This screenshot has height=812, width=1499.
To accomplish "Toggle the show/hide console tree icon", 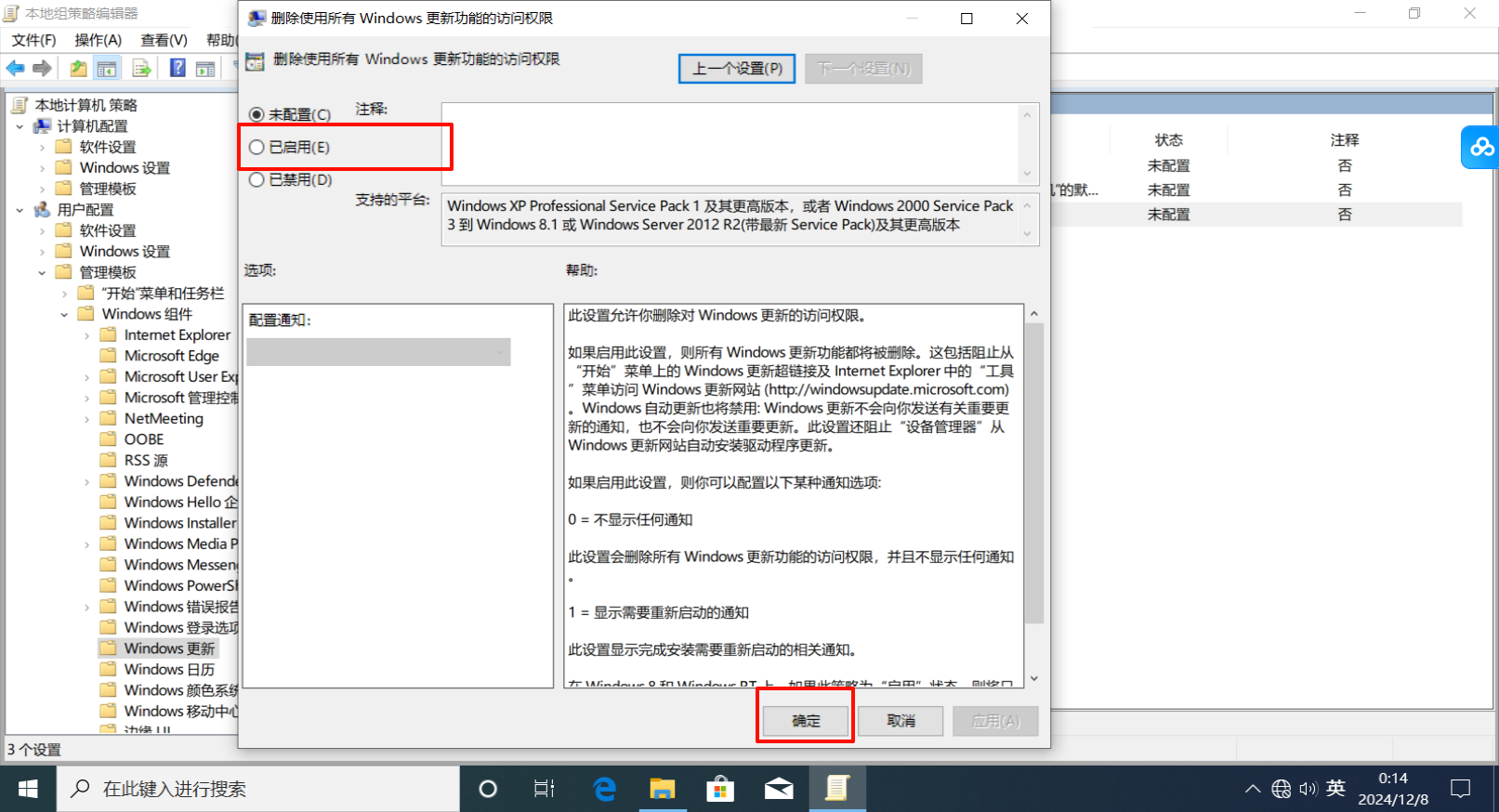I will 108,68.
